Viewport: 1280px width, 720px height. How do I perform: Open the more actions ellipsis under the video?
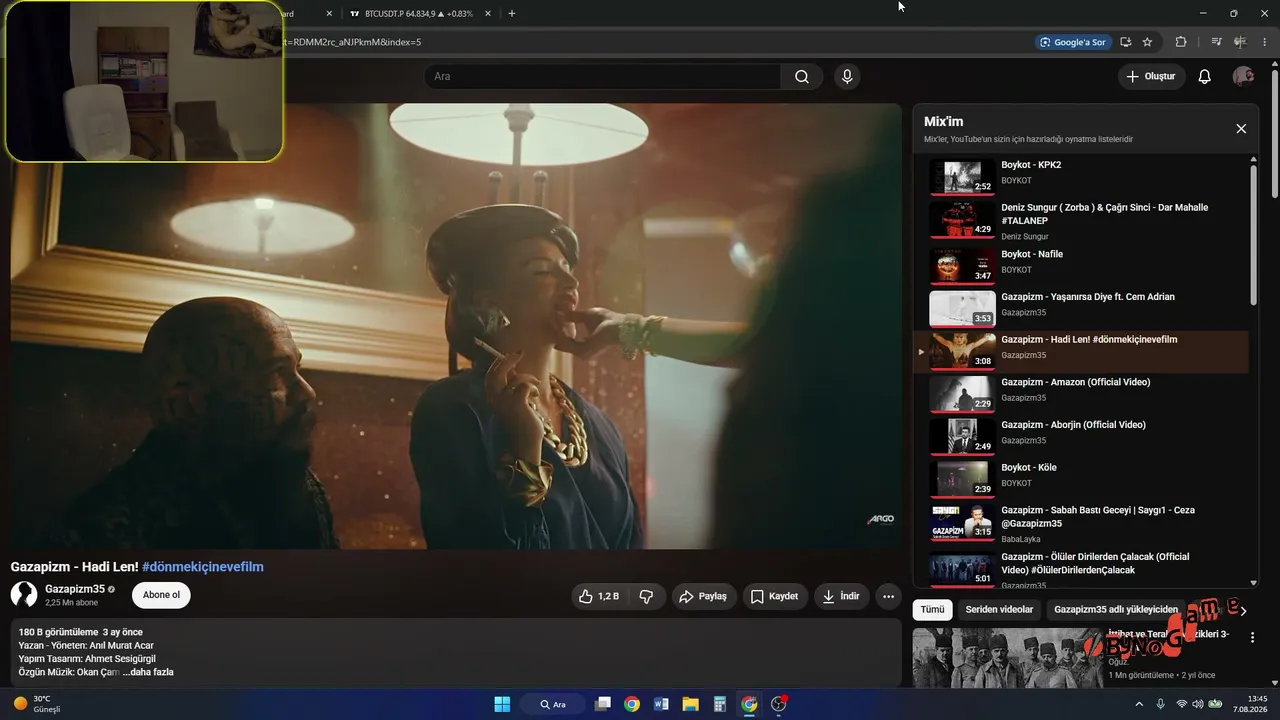tap(888, 596)
